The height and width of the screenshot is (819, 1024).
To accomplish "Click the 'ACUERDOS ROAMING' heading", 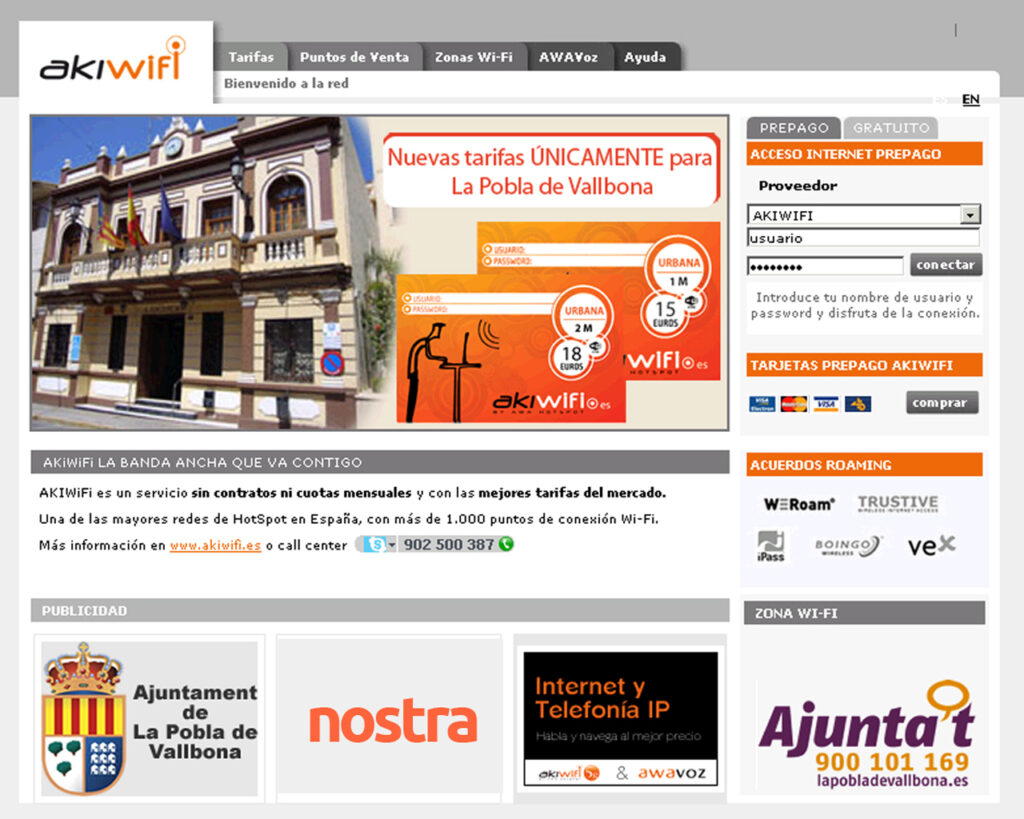I will [x=820, y=465].
